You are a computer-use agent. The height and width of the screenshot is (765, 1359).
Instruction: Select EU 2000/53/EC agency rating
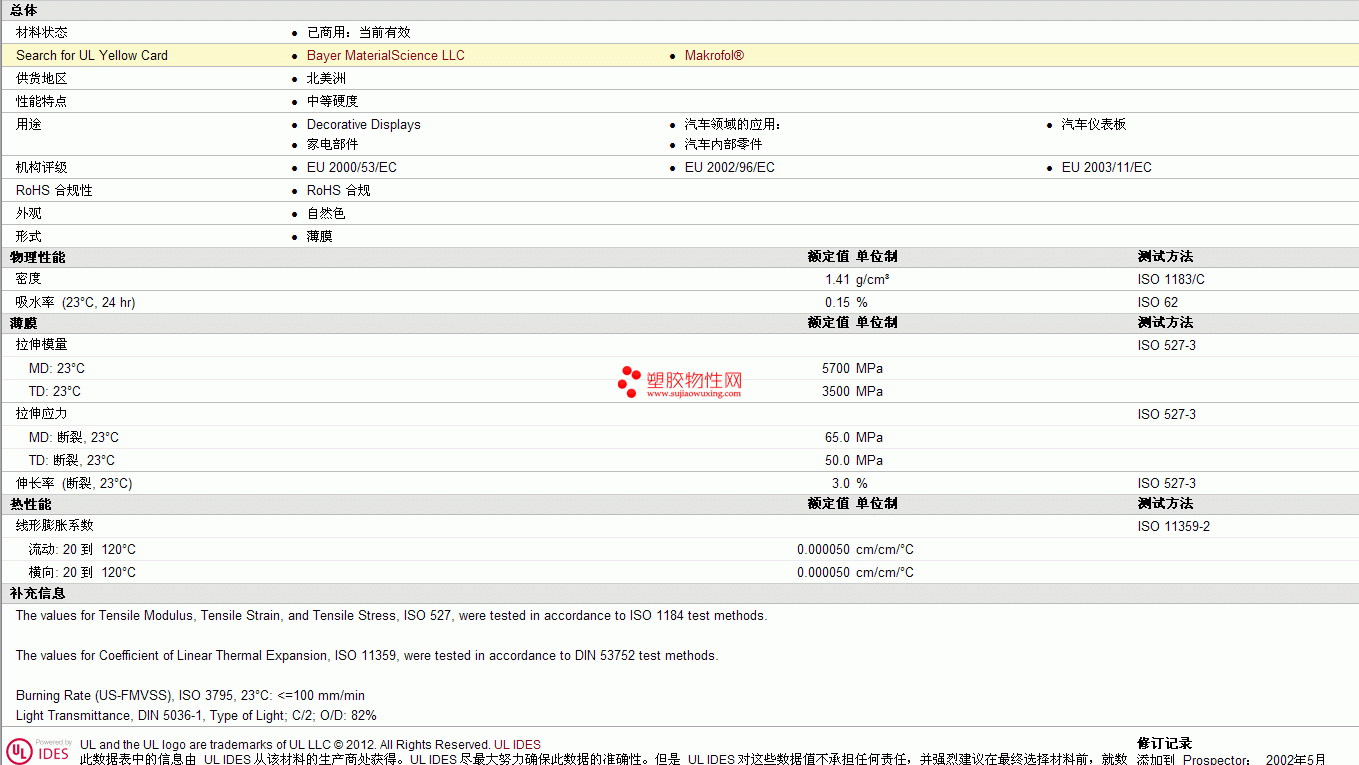[x=352, y=167]
